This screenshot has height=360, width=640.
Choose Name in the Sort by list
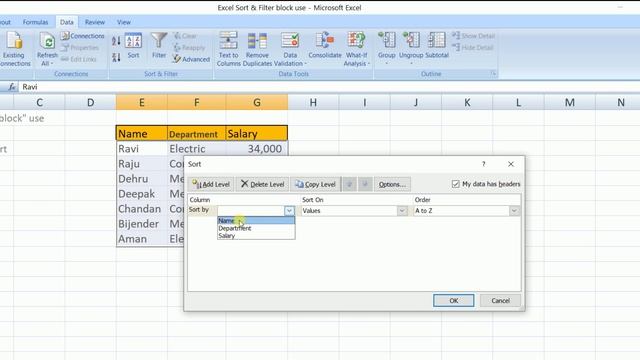(x=256, y=220)
